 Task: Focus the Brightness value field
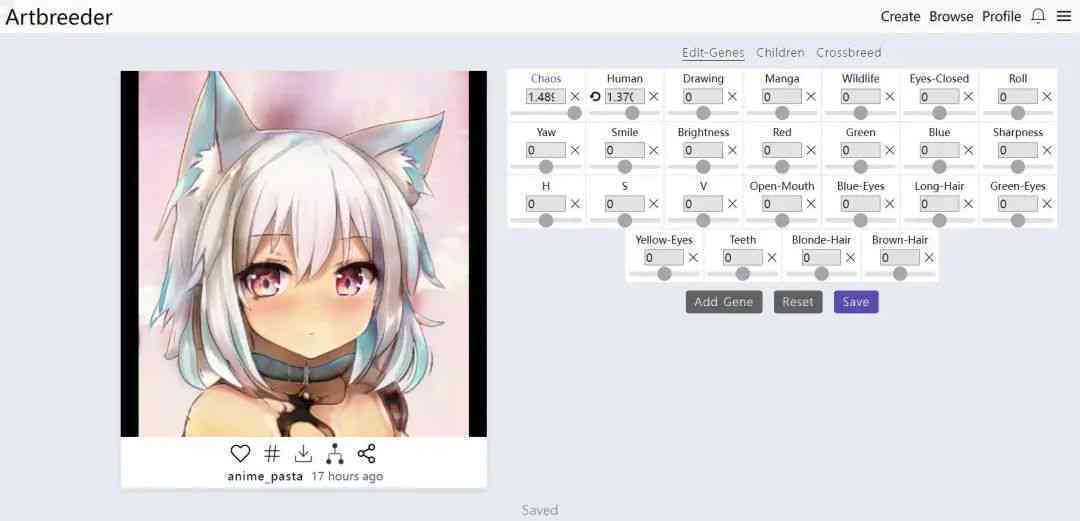click(703, 150)
